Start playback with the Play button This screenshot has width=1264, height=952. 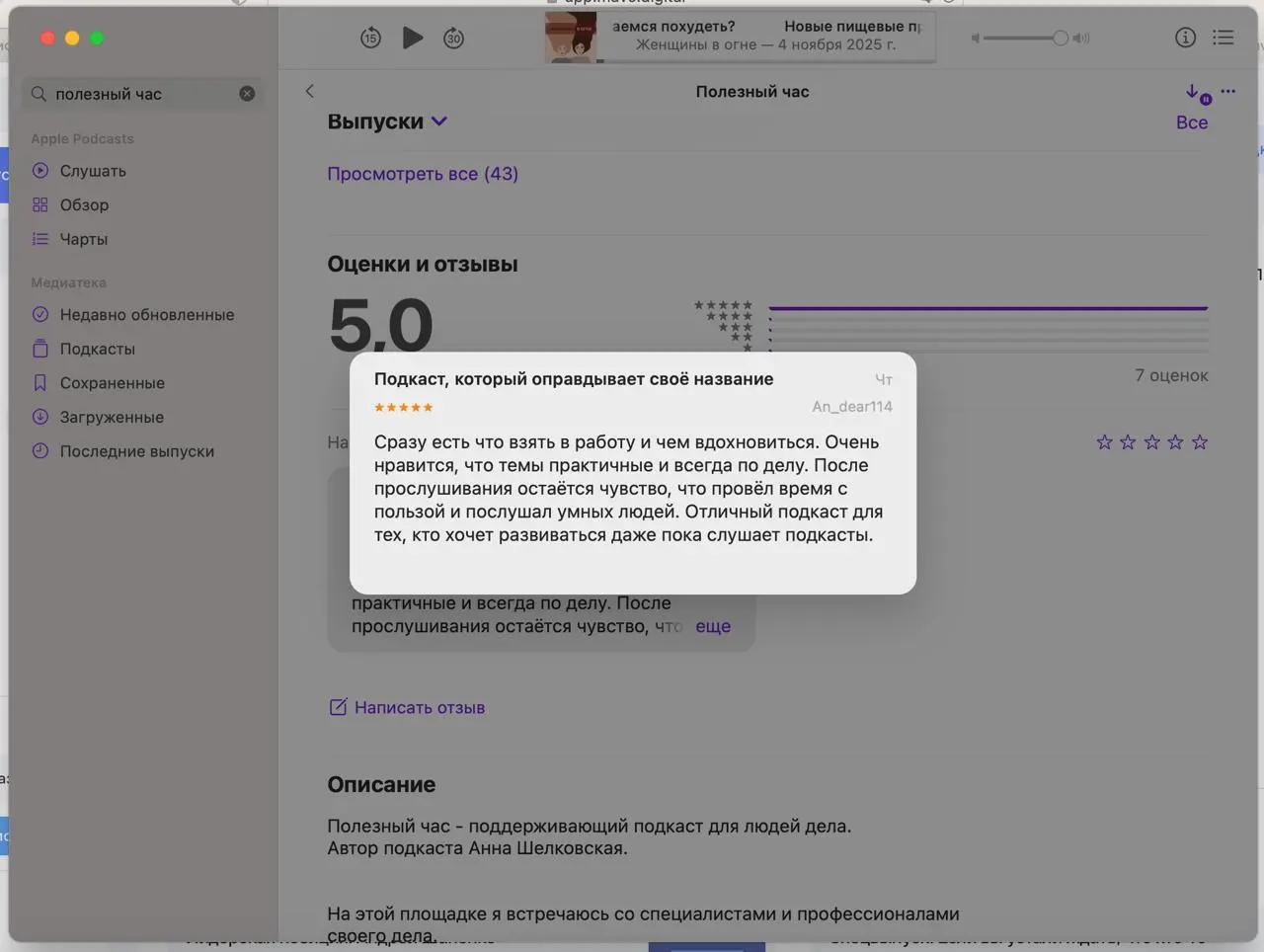pyautogui.click(x=413, y=39)
